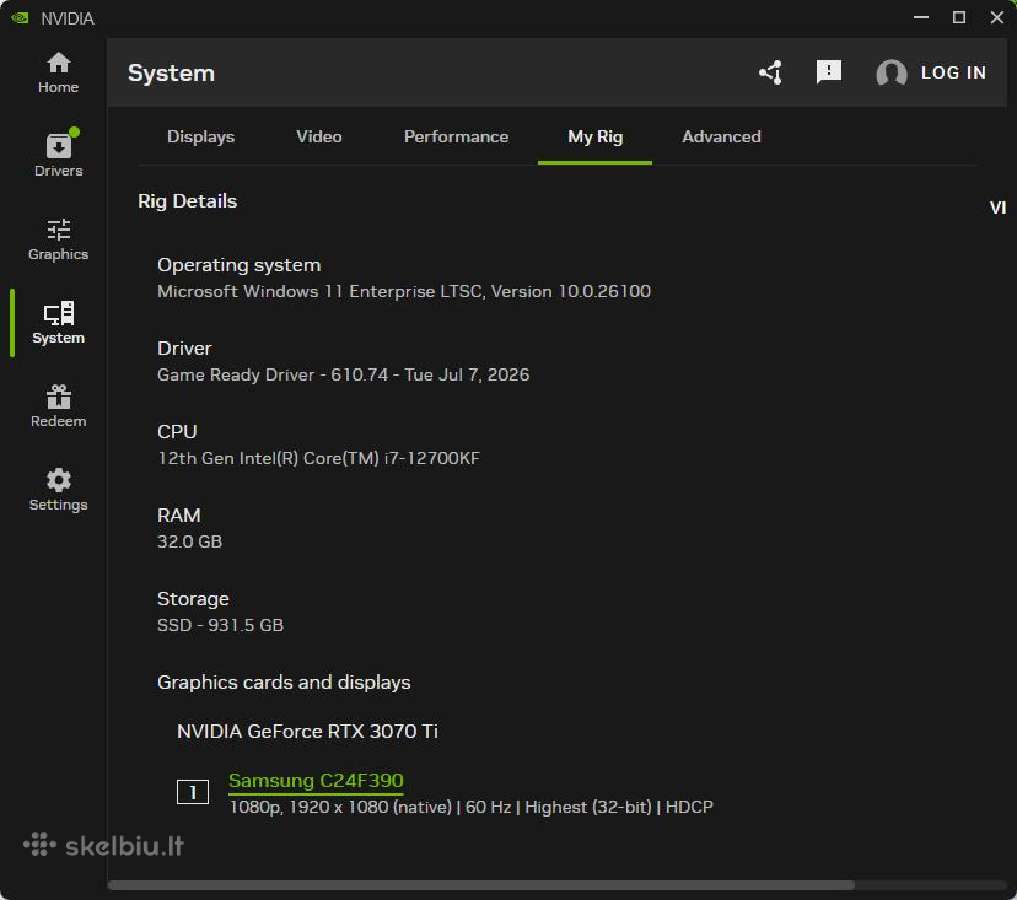Close the NVIDIA app window
Screen dimensions: 1017x900
[997, 18]
